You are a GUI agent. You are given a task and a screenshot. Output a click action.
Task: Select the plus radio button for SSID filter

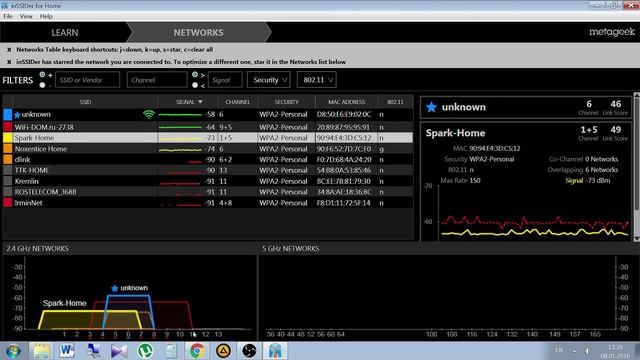(x=42, y=75)
